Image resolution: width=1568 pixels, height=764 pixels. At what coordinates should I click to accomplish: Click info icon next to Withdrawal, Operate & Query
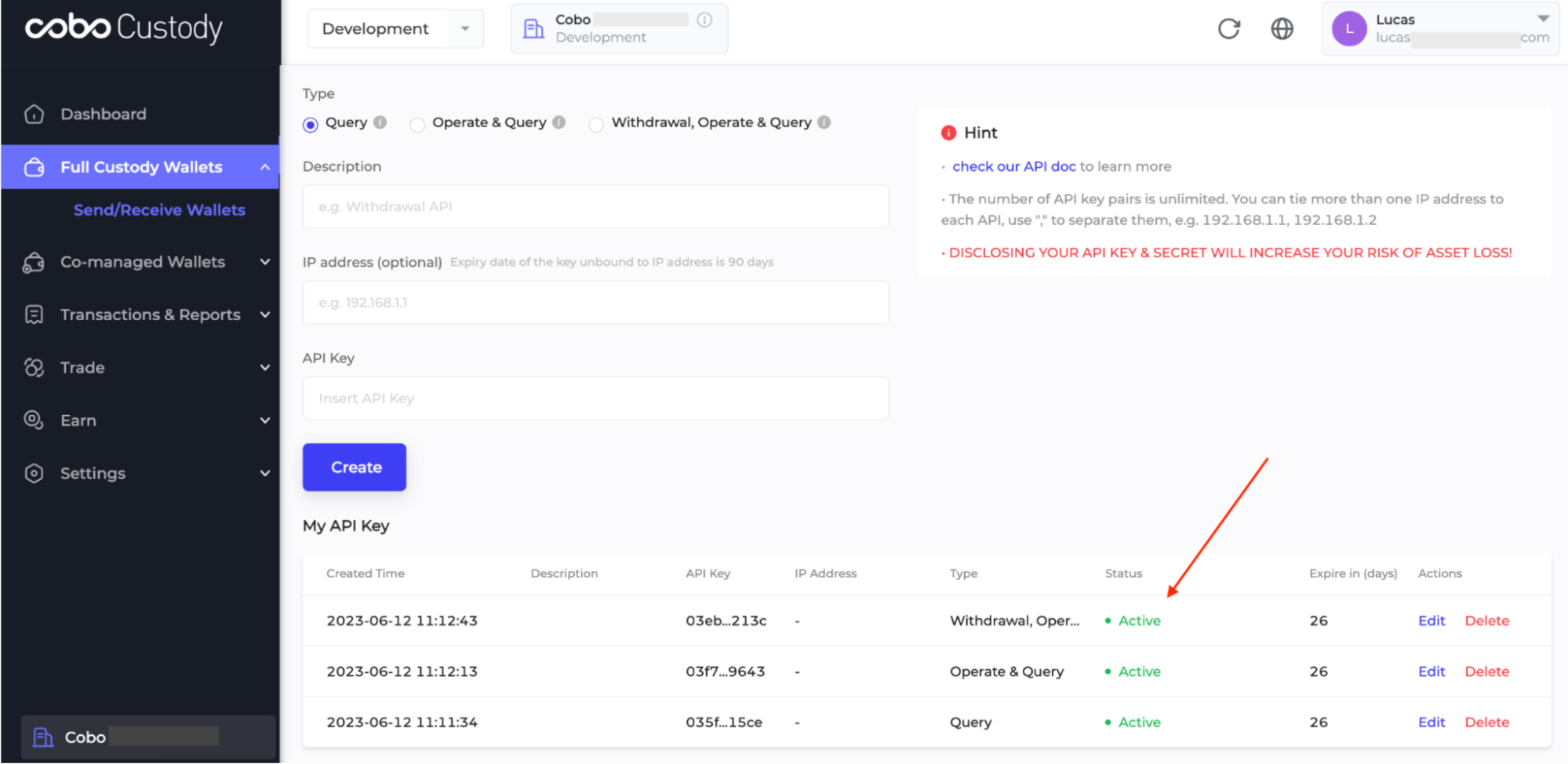point(824,122)
